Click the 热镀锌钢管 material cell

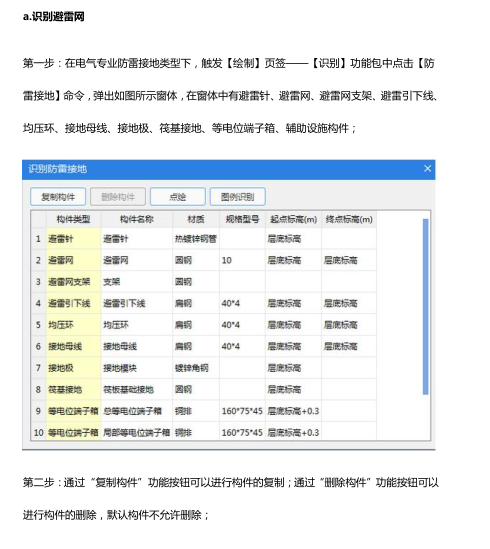(196, 239)
